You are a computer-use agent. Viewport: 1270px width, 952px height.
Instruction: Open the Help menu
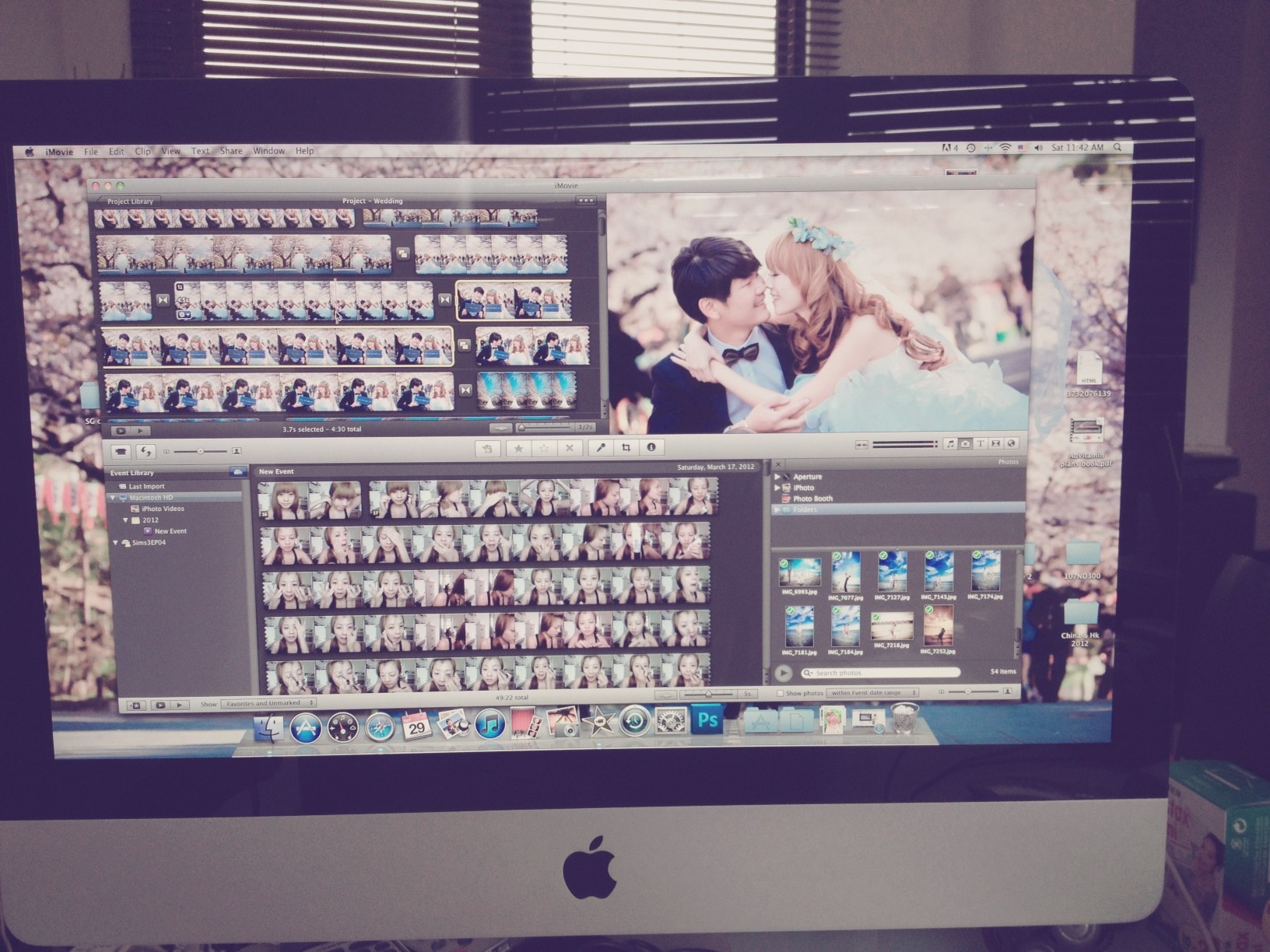[304, 151]
